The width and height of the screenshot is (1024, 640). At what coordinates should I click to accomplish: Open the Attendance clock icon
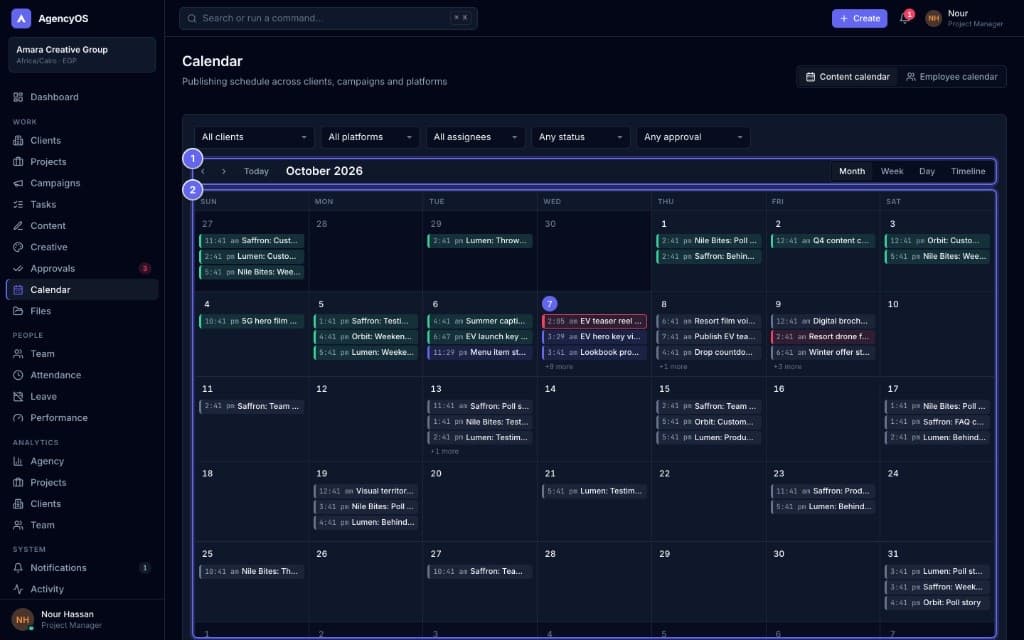click(x=18, y=376)
